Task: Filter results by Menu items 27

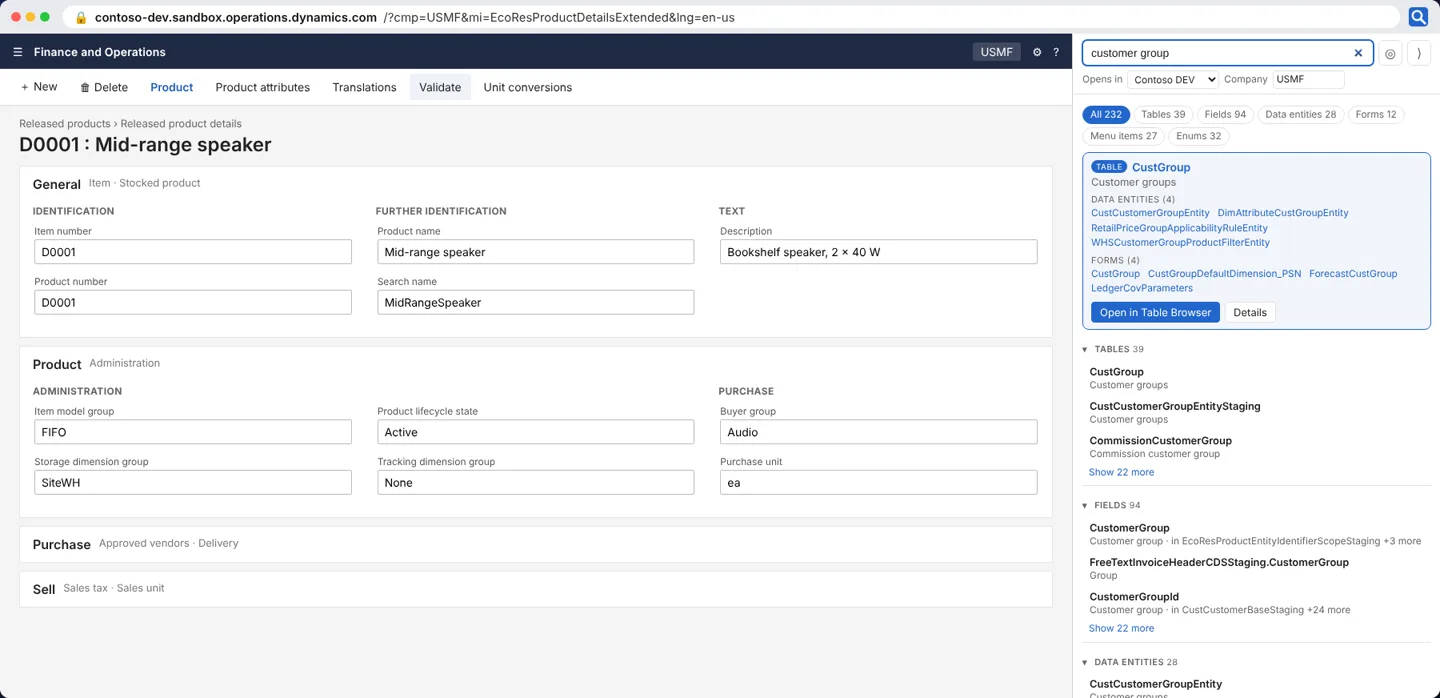Action: (x=1123, y=136)
